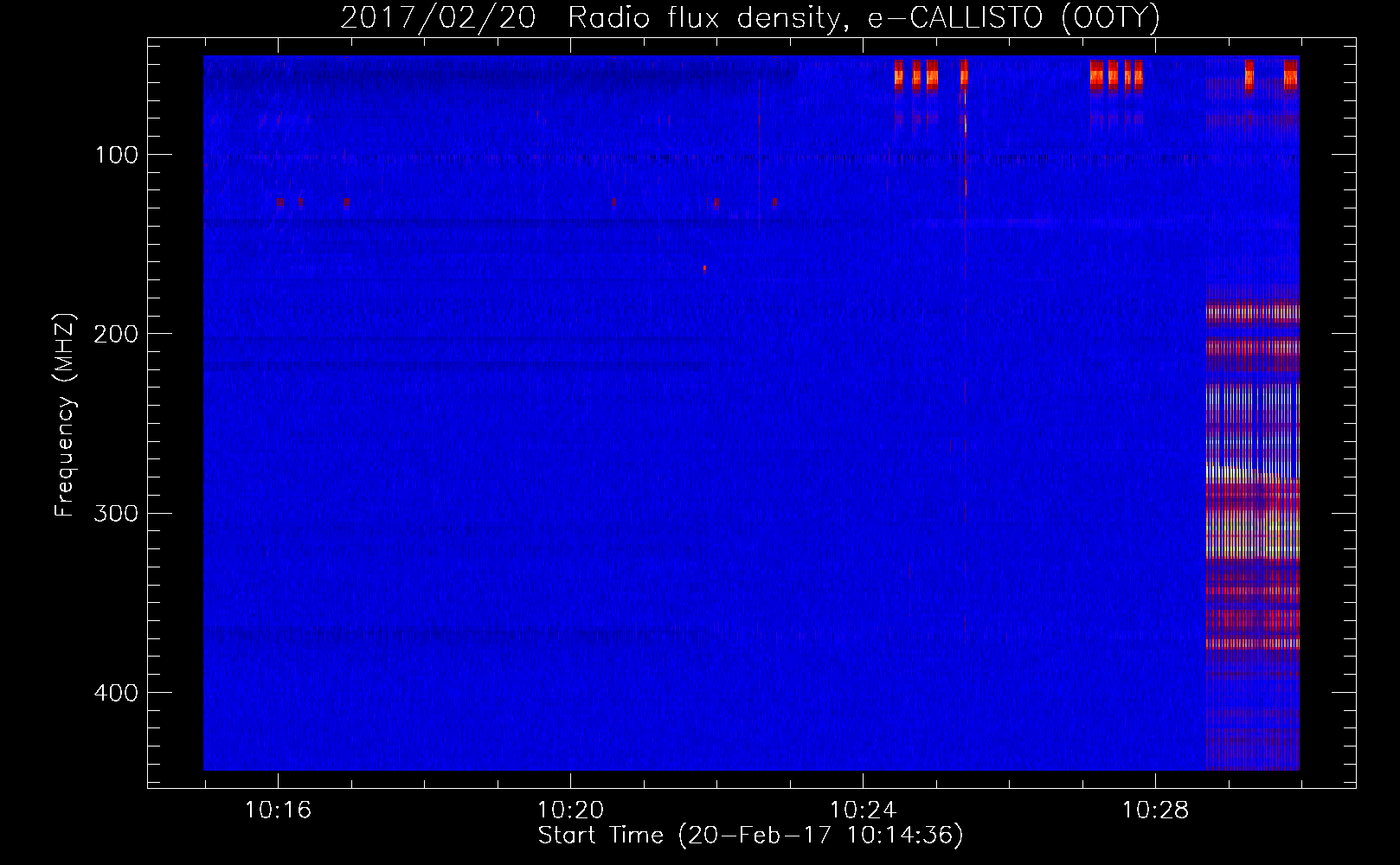Click the 200 frequency tick label
1400x865 pixels.
(116, 334)
